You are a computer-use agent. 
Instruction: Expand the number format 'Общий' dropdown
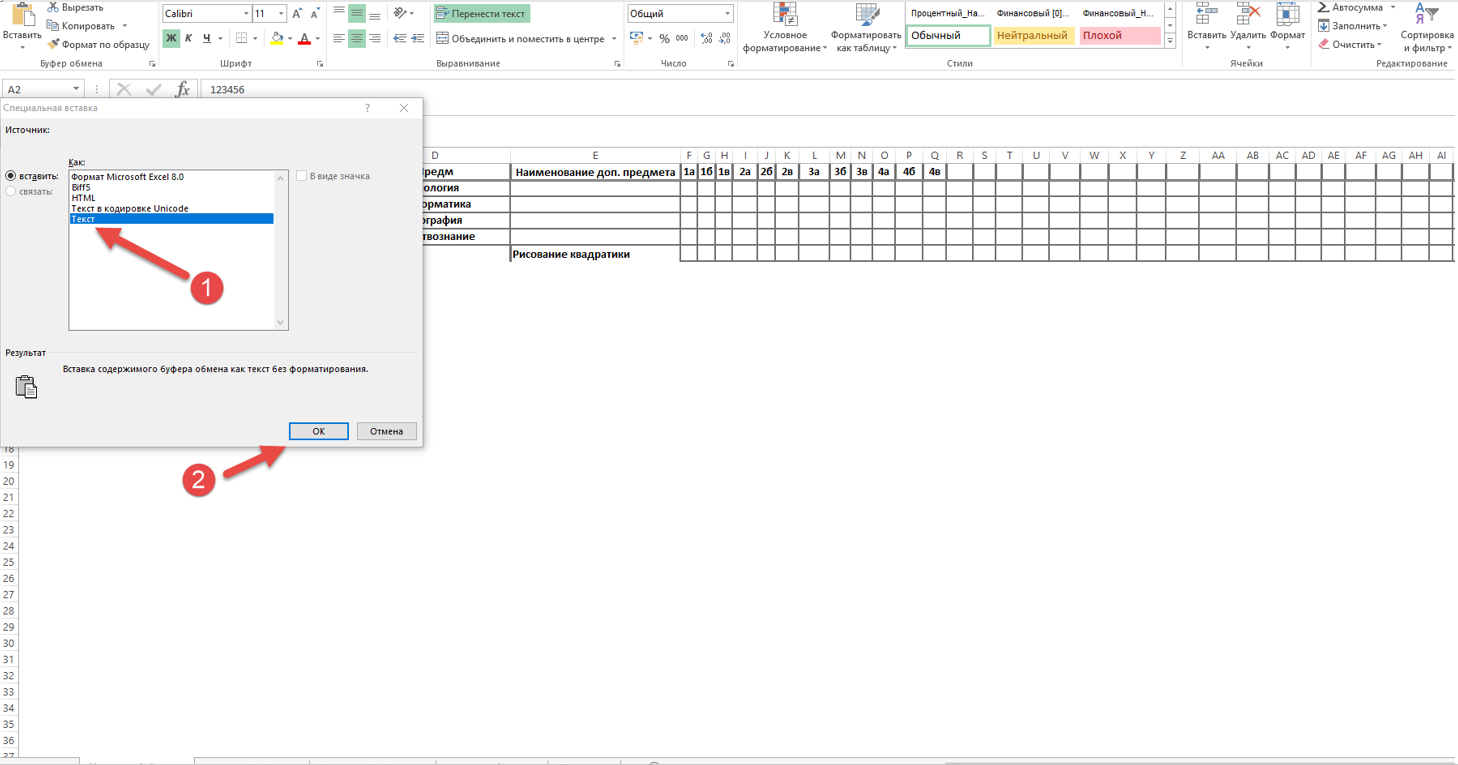pos(727,14)
